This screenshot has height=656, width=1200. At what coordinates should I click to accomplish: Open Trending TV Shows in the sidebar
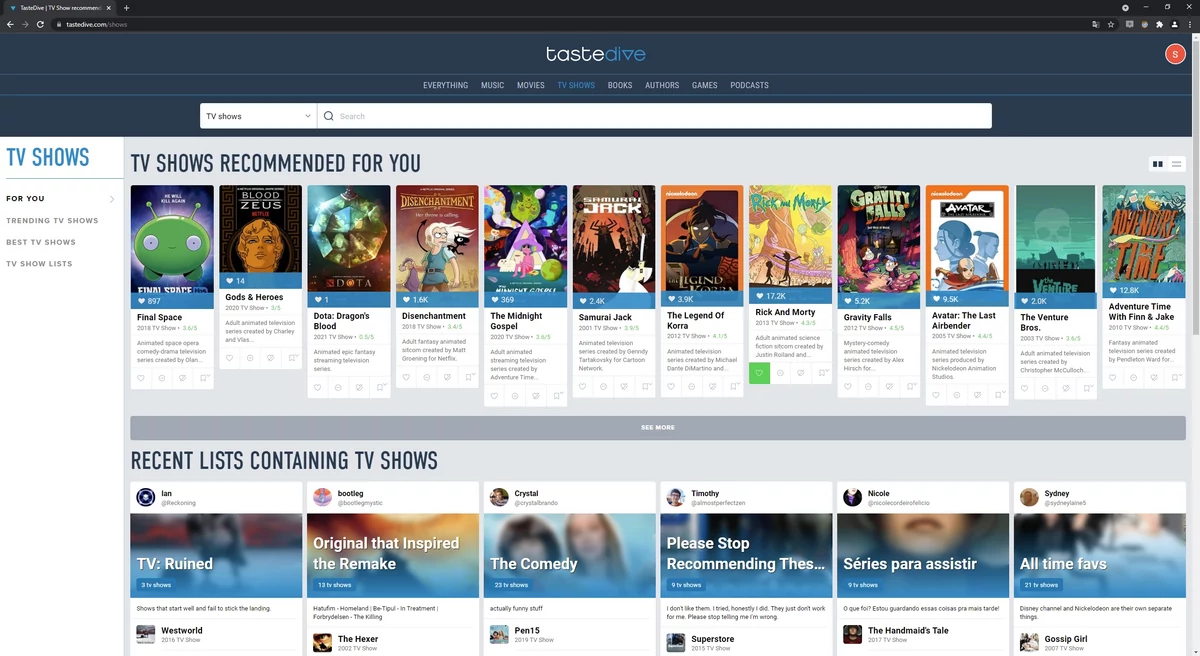click(52, 220)
